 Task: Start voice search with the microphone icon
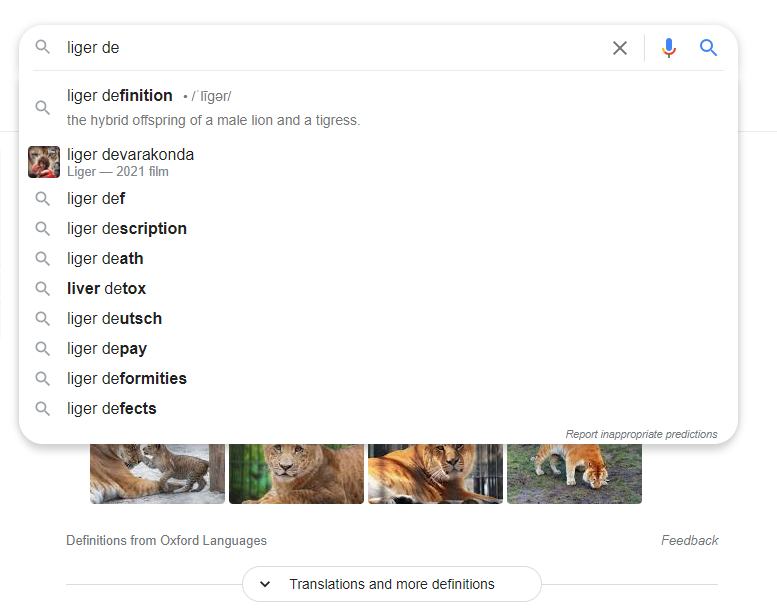coord(669,48)
